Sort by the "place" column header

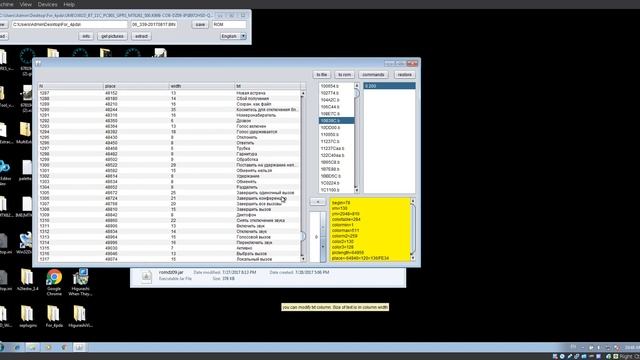[x=136, y=86]
